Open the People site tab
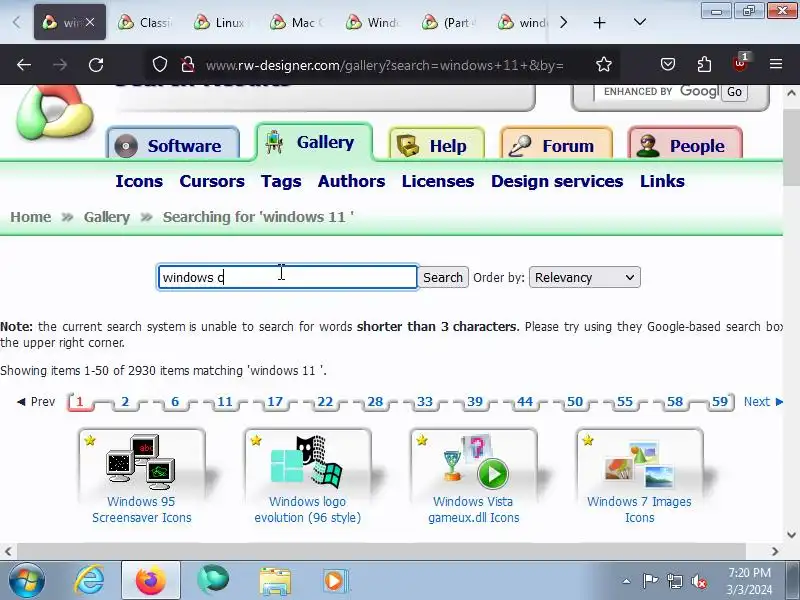This screenshot has width=800, height=600. tap(685, 145)
